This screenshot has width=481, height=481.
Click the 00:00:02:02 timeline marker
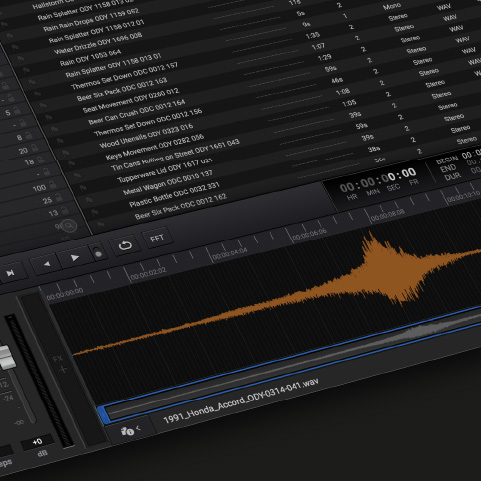coord(148,274)
